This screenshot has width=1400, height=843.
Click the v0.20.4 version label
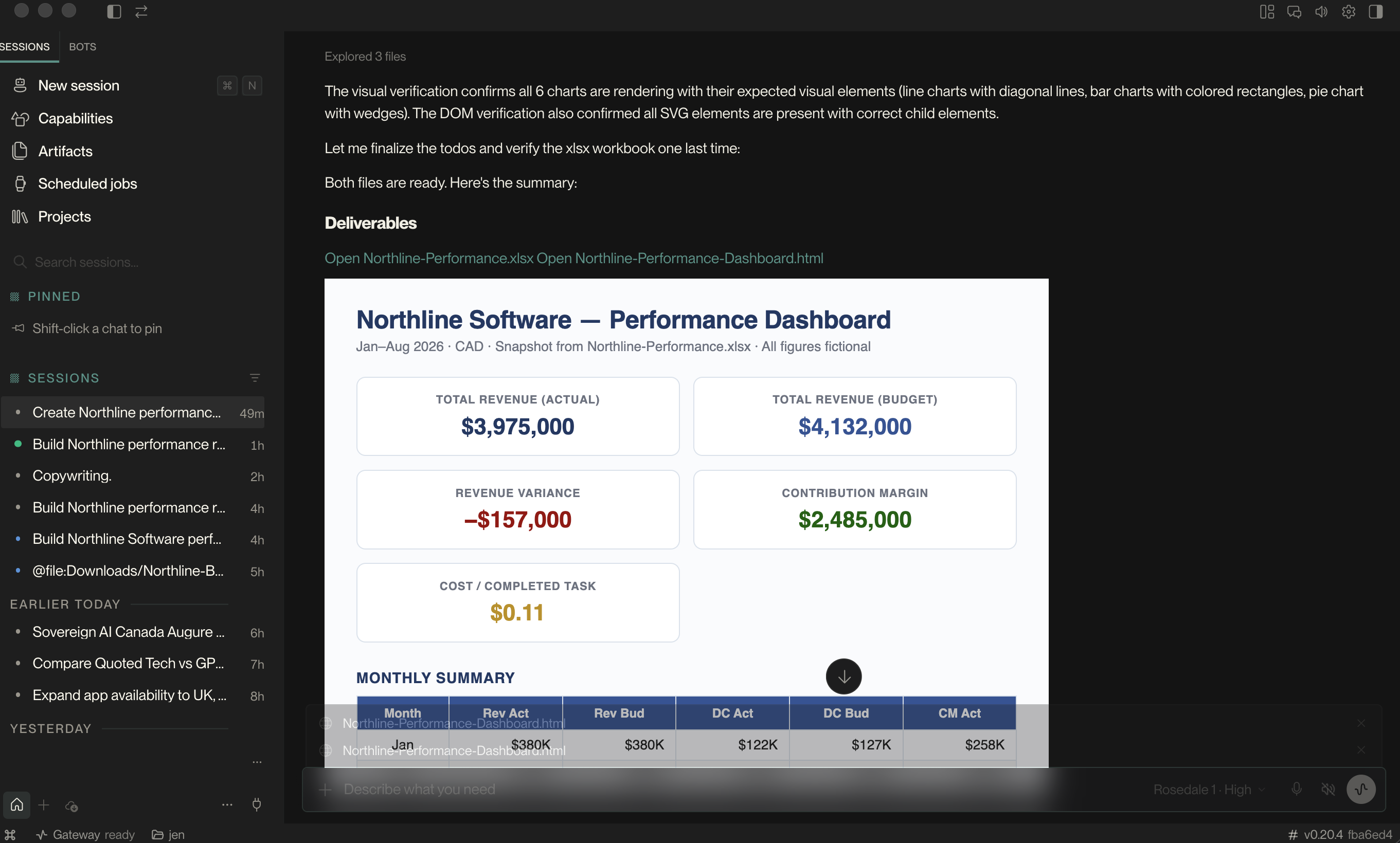(1323, 834)
